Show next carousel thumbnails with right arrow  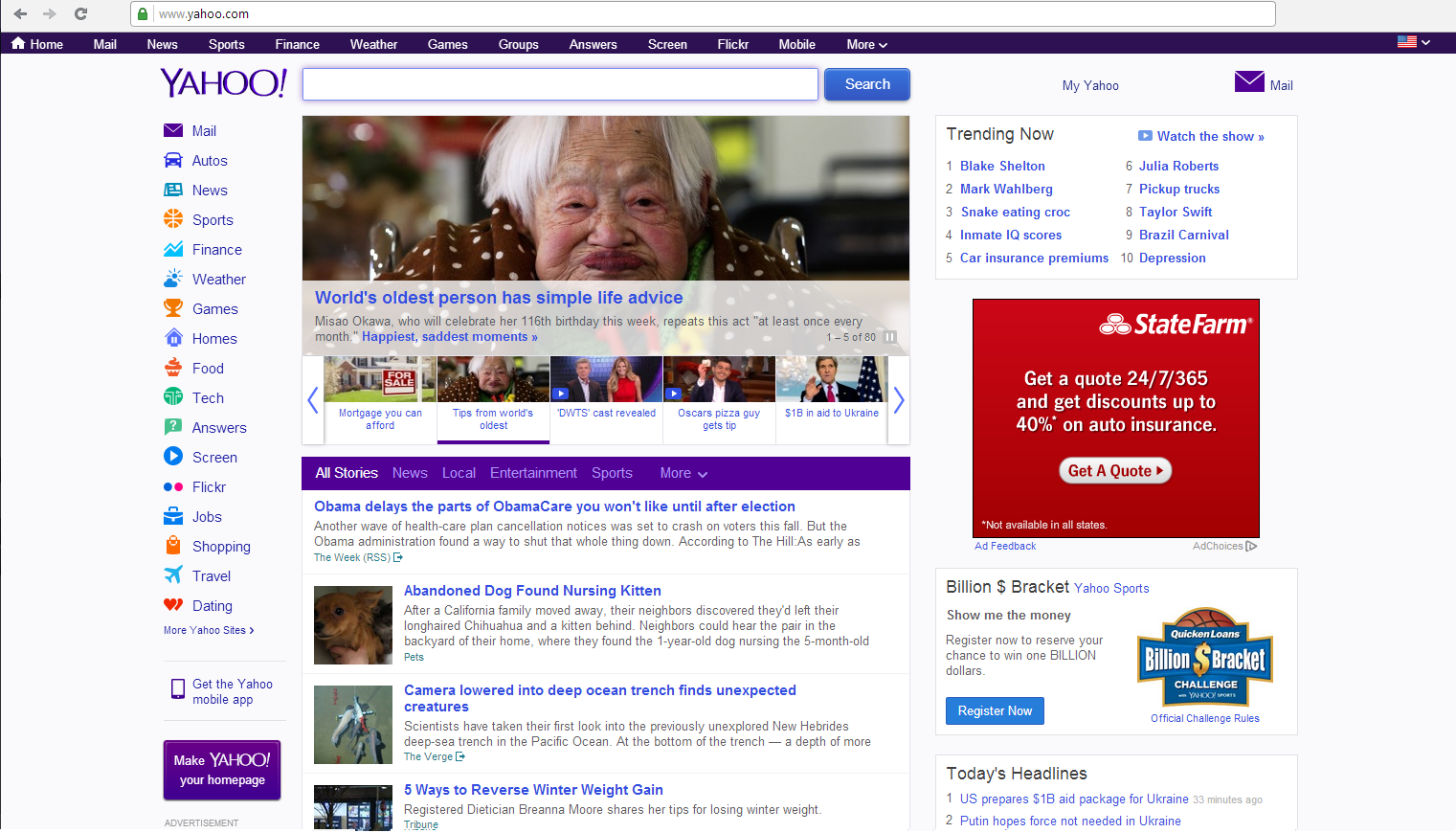(x=898, y=400)
